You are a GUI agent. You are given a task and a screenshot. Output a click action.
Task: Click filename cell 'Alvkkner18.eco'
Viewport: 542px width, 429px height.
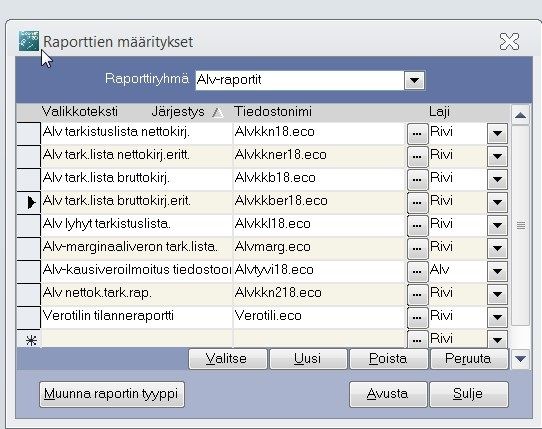(x=320, y=156)
